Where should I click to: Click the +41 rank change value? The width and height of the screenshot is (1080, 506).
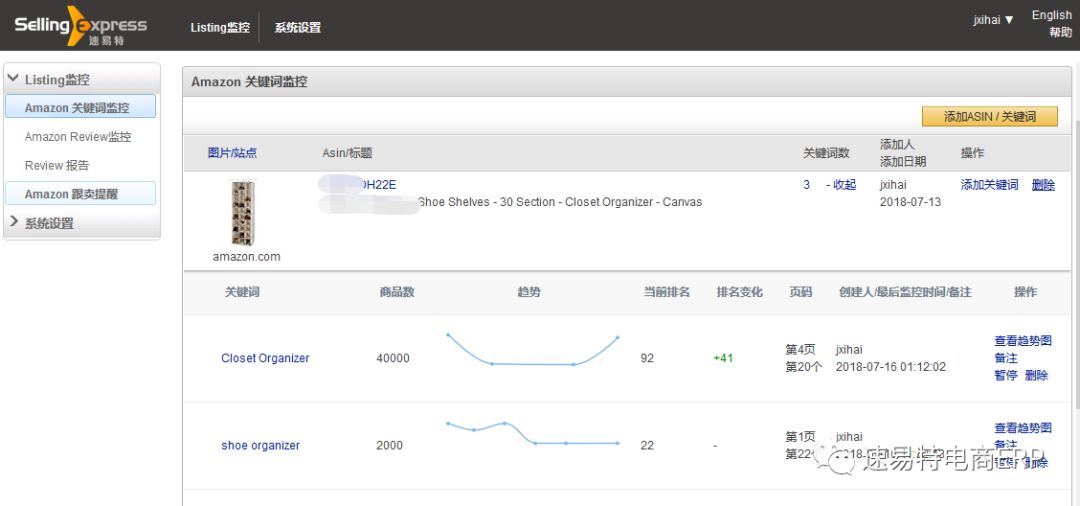pos(723,358)
